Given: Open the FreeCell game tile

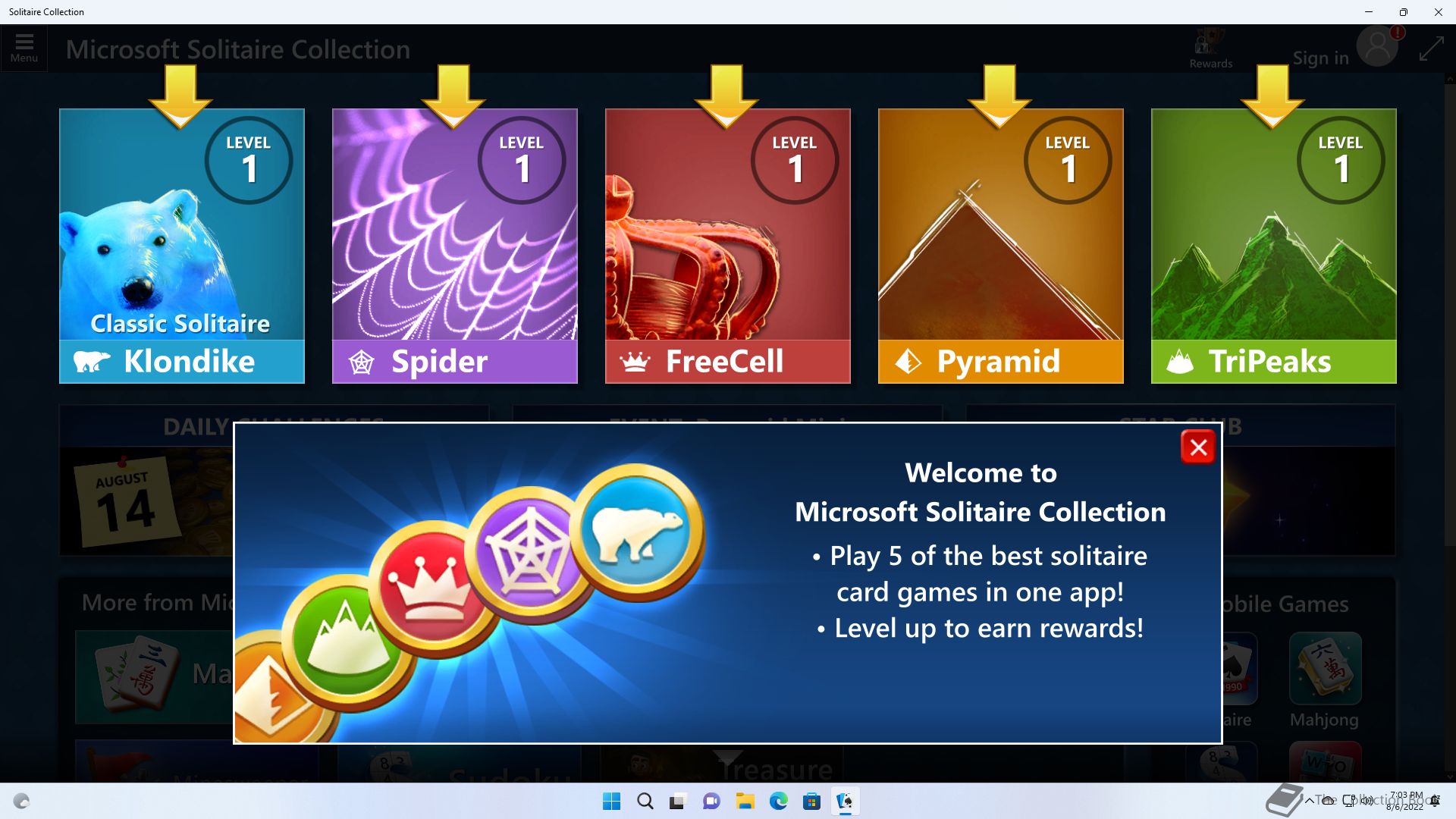Looking at the screenshot, I should tap(728, 246).
